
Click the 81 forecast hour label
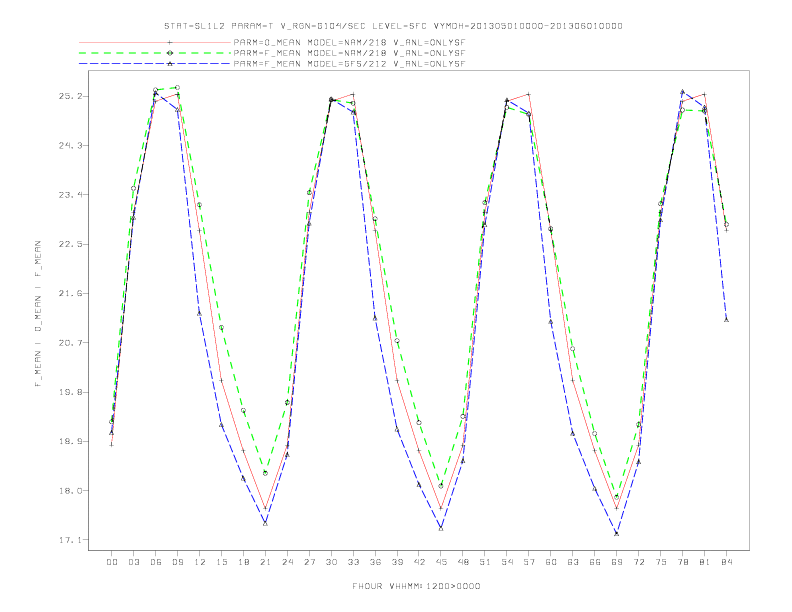(705, 562)
